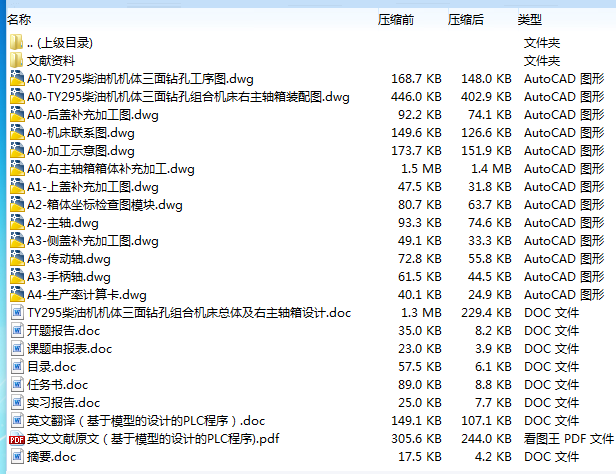Click the AutoCAD 图形 type of A3-手柄轴.dwg
Image resolution: width=616 pixels, height=474 pixels.
point(564,277)
